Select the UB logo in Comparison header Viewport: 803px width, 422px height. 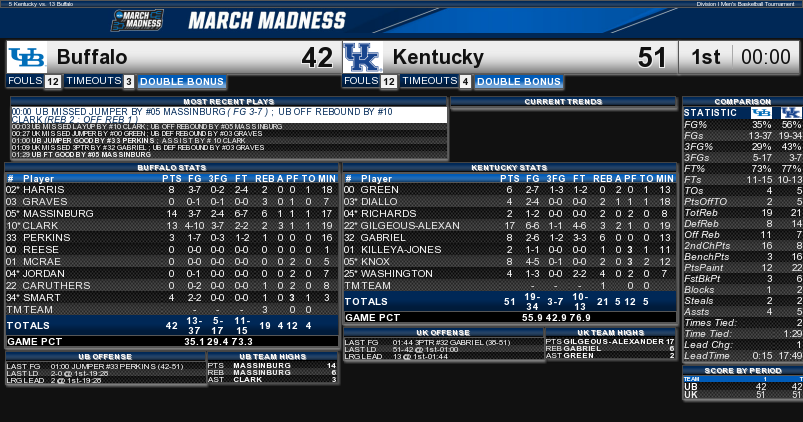pos(761,113)
